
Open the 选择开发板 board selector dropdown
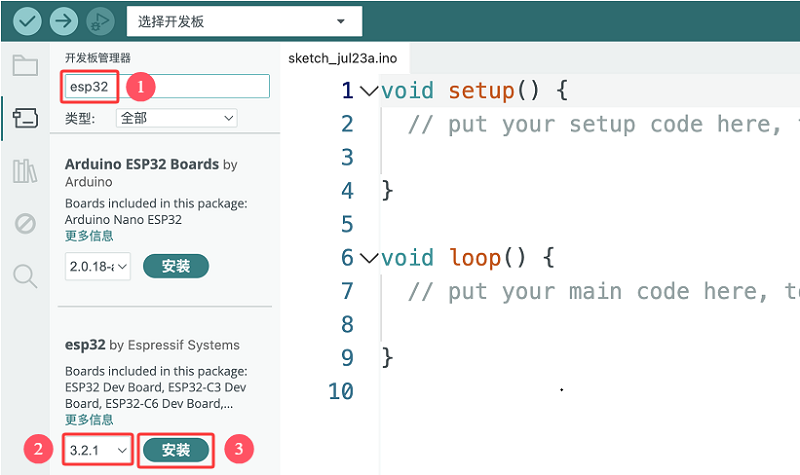[244, 21]
